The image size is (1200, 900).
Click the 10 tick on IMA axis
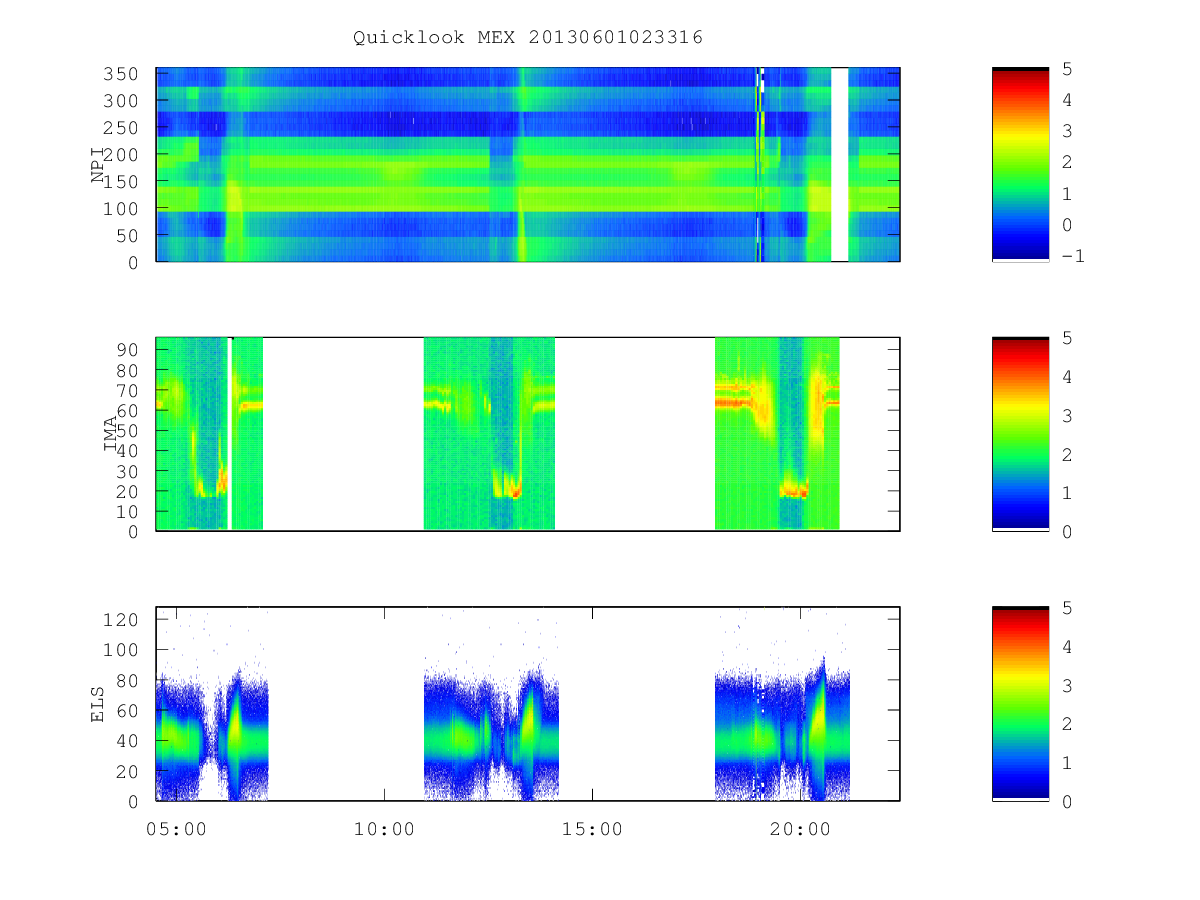tap(129, 511)
